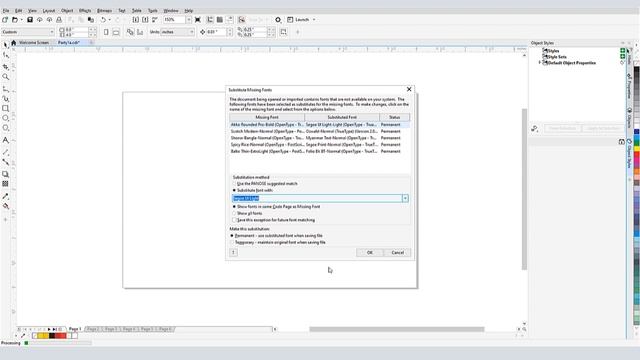Select Temporary substitution radio option

point(232,242)
